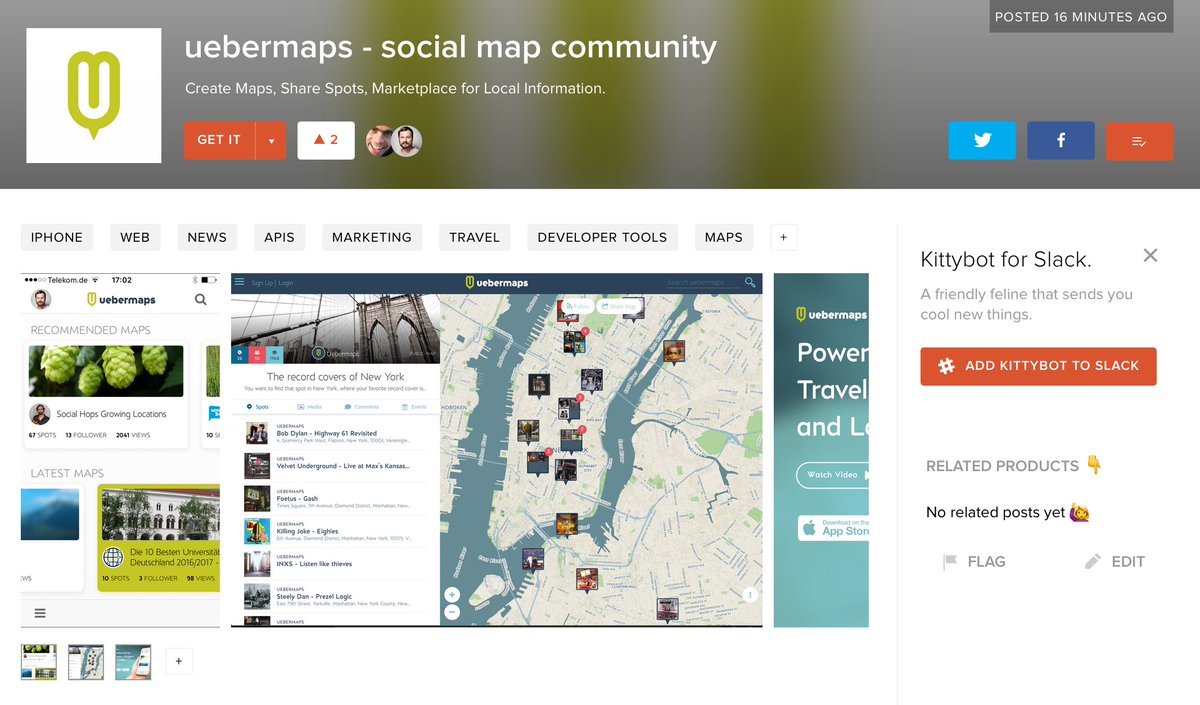Click Social Hops Growing Locations card

click(x=106, y=393)
